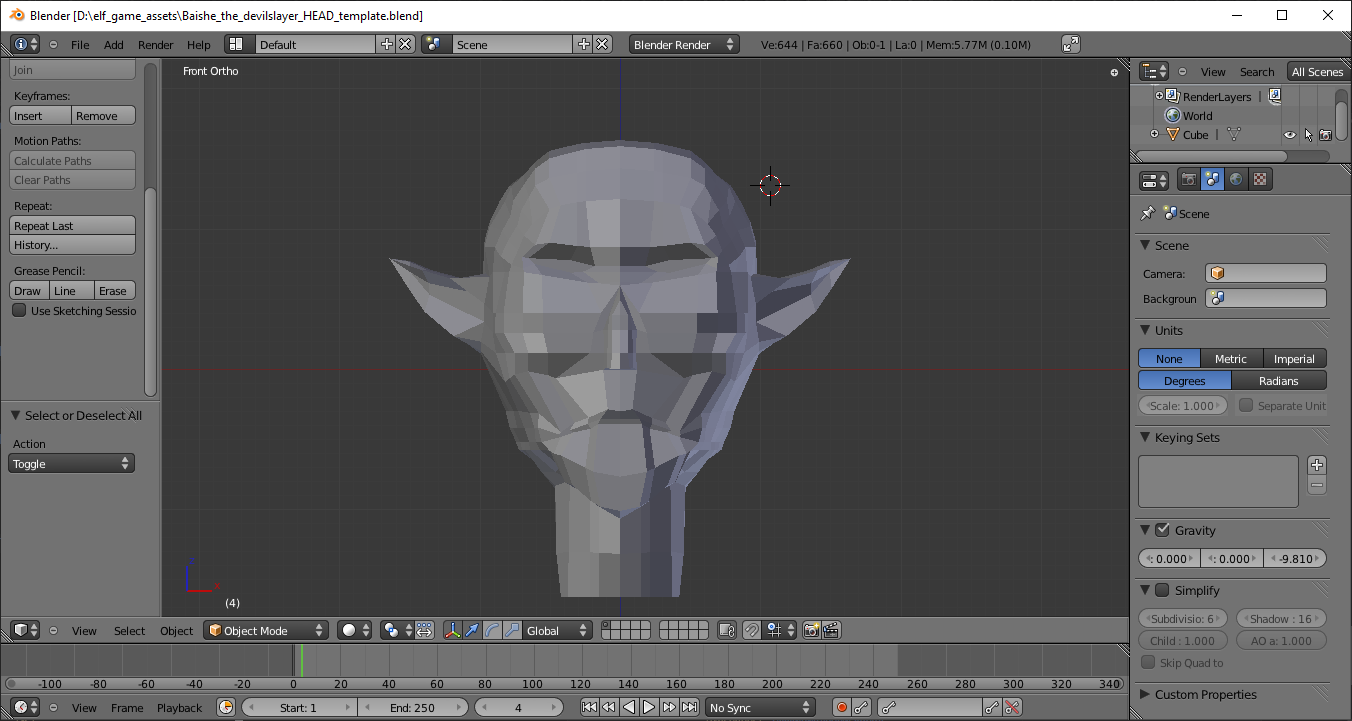Expand the Custom Properties panel

click(x=1204, y=695)
